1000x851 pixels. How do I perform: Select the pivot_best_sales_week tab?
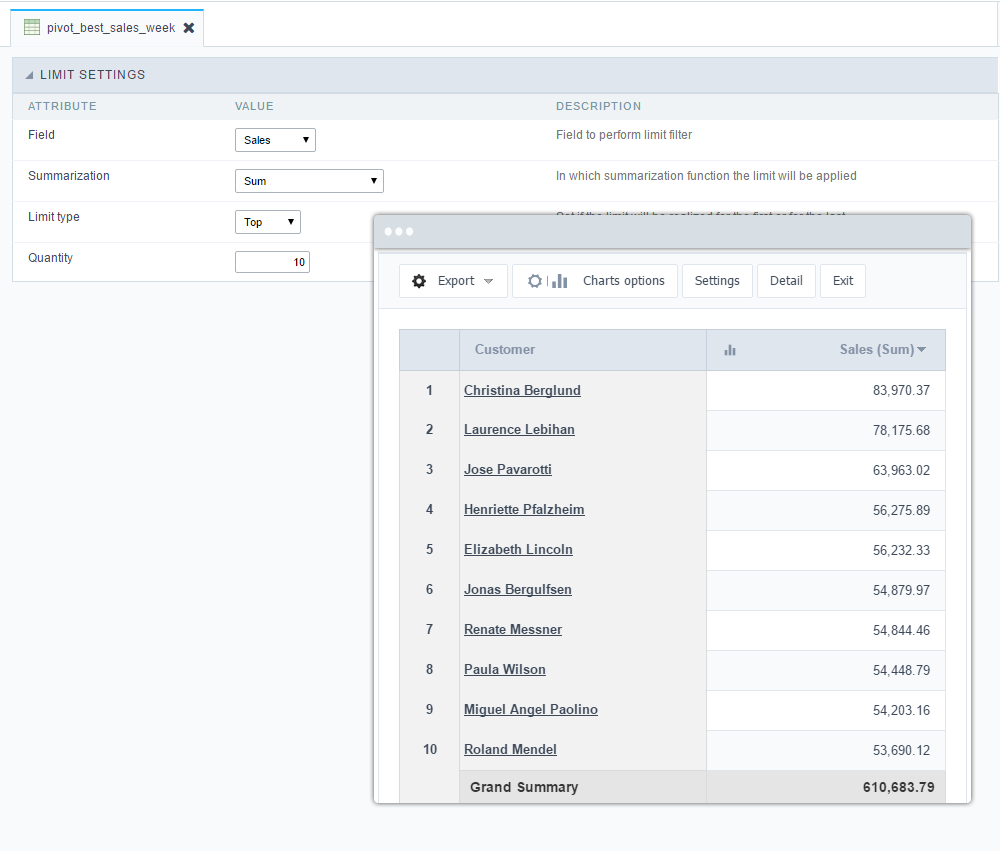pos(107,28)
